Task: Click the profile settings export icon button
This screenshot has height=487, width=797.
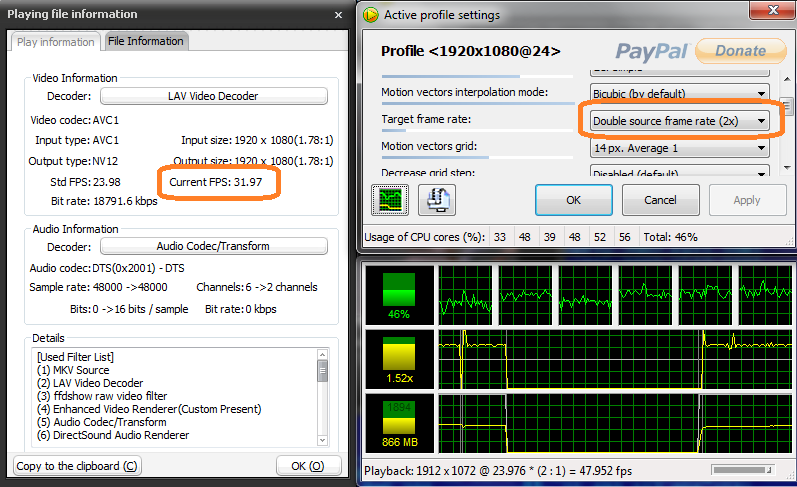Action: tap(436, 200)
